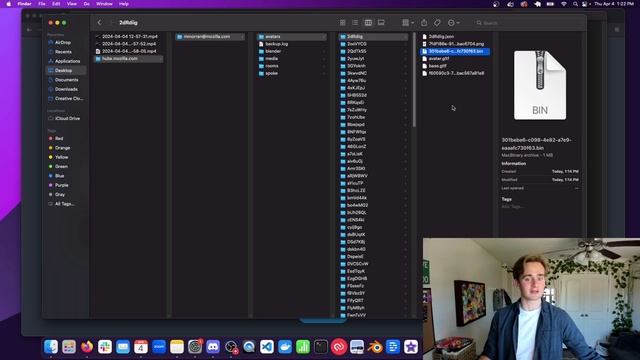Filter by the Orange tag
640x360 pixels.
[62, 148]
